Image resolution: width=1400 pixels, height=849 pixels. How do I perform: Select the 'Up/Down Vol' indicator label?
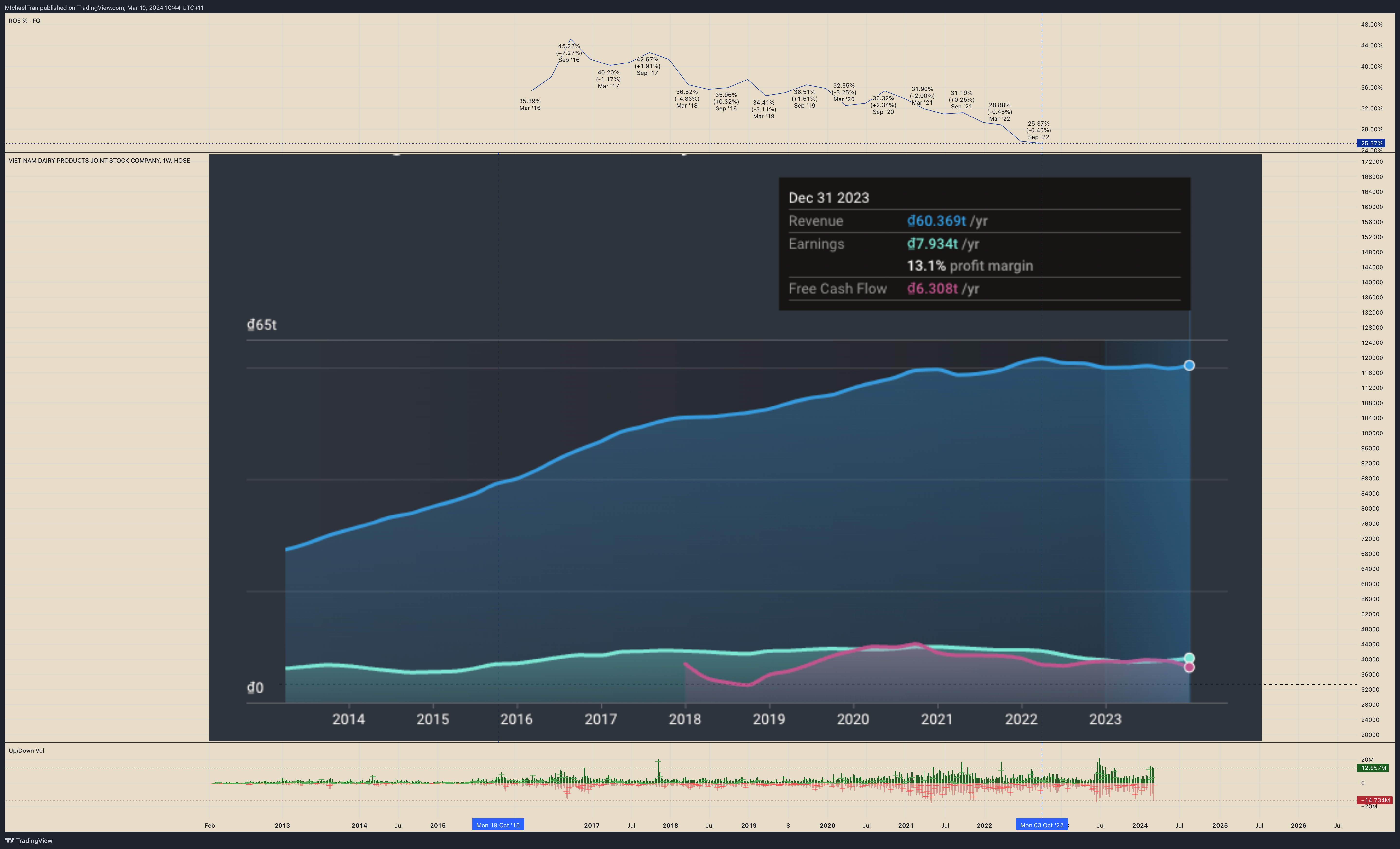(26, 751)
